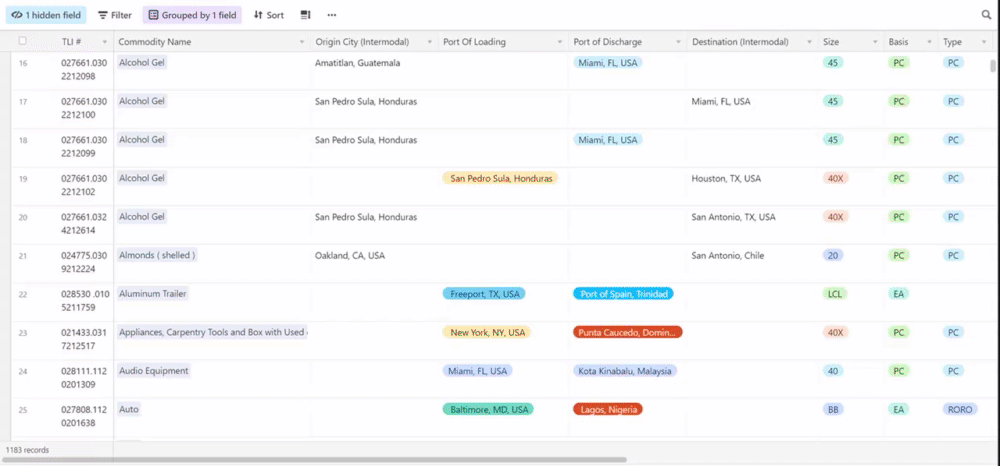The width and height of the screenshot is (1000, 466).
Task: Click the Houston, TX, USA cell
Action: pos(726,178)
